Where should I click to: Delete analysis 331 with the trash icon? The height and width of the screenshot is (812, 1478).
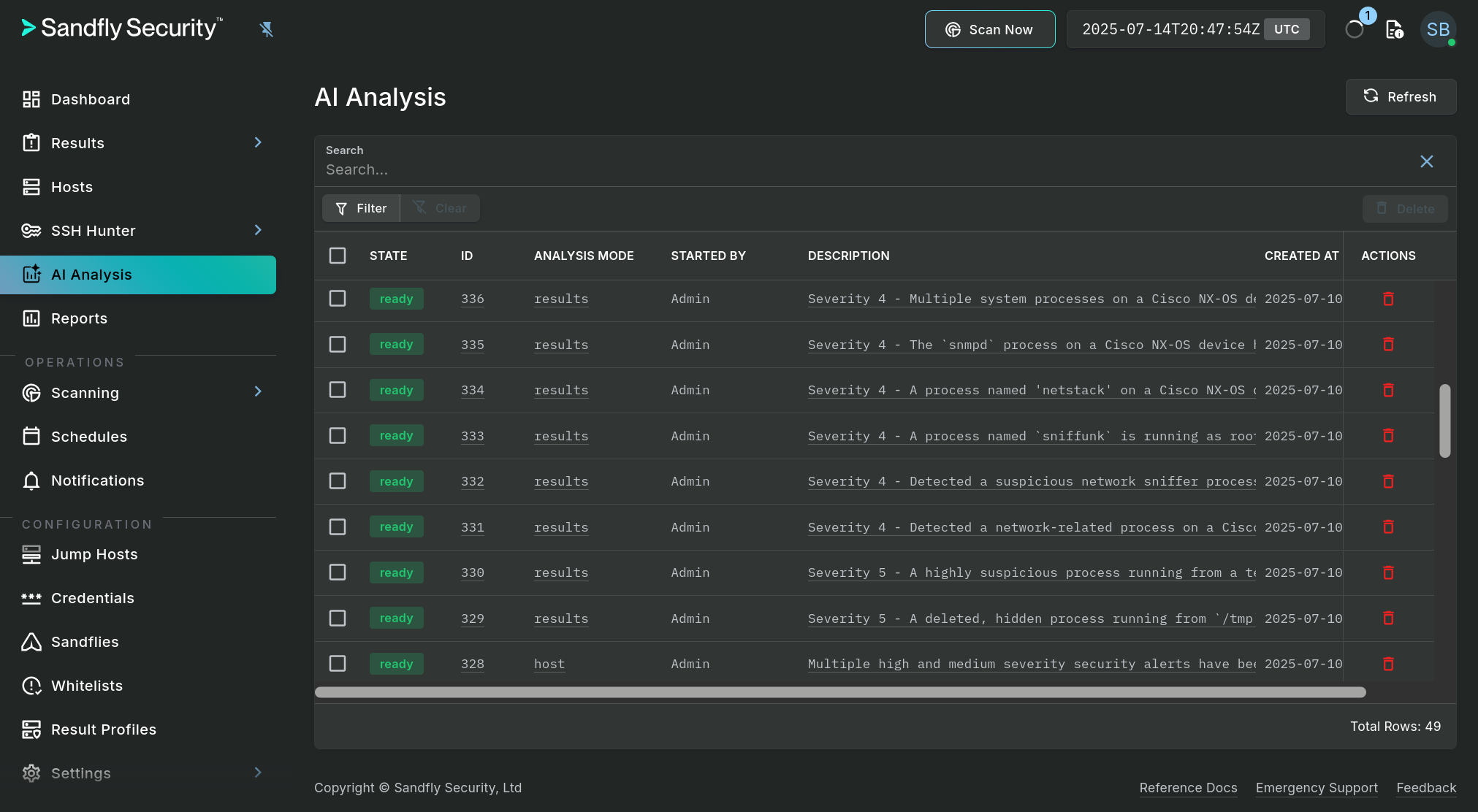coord(1388,526)
